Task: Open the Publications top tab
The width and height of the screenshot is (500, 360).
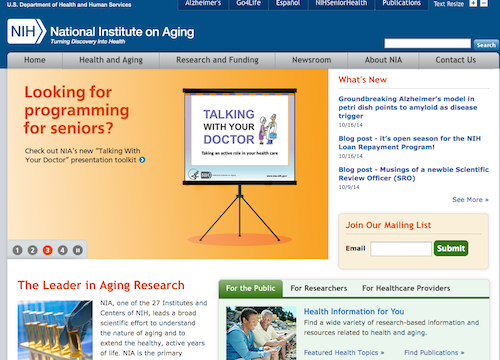Action: (x=401, y=4)
